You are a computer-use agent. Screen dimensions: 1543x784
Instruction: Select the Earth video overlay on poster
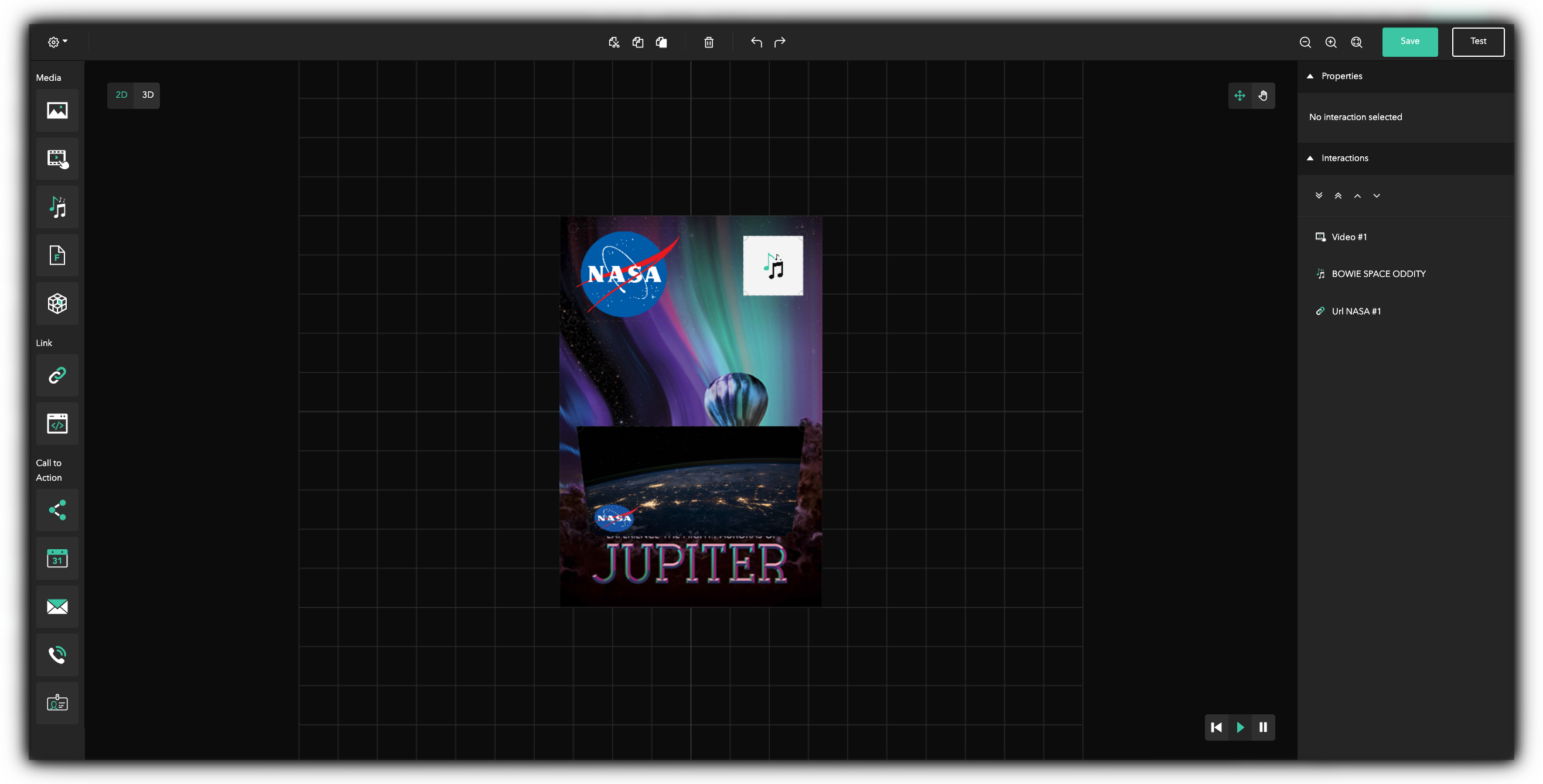coord(691,481)
